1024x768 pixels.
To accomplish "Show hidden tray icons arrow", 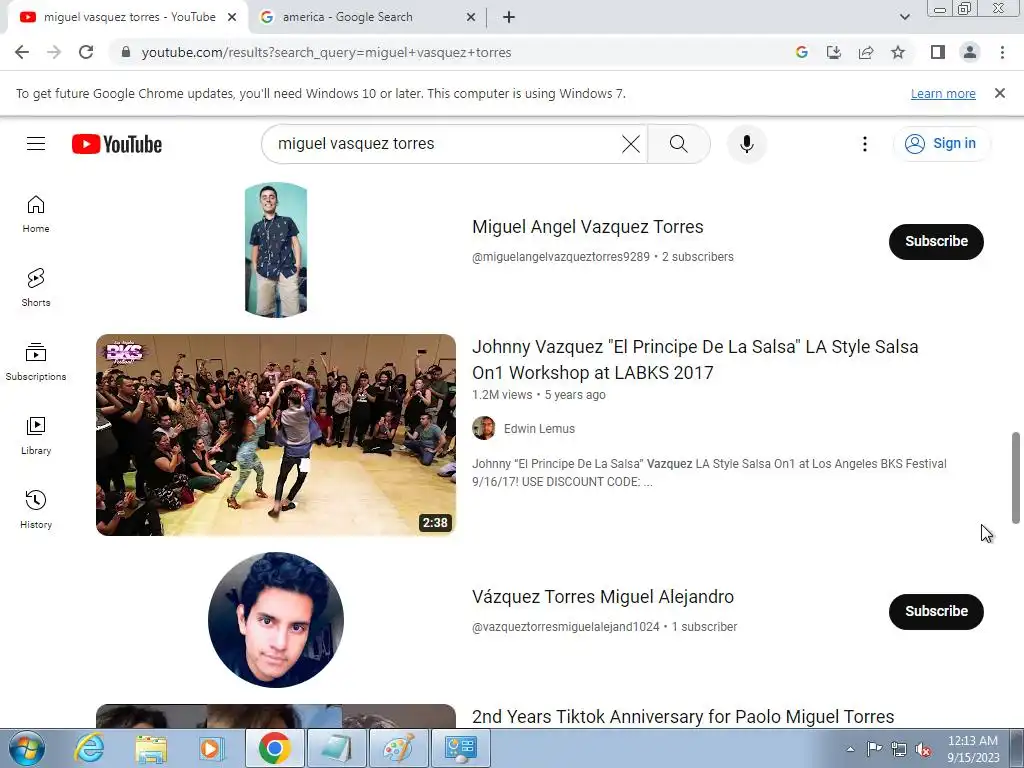I will [850, 749].
